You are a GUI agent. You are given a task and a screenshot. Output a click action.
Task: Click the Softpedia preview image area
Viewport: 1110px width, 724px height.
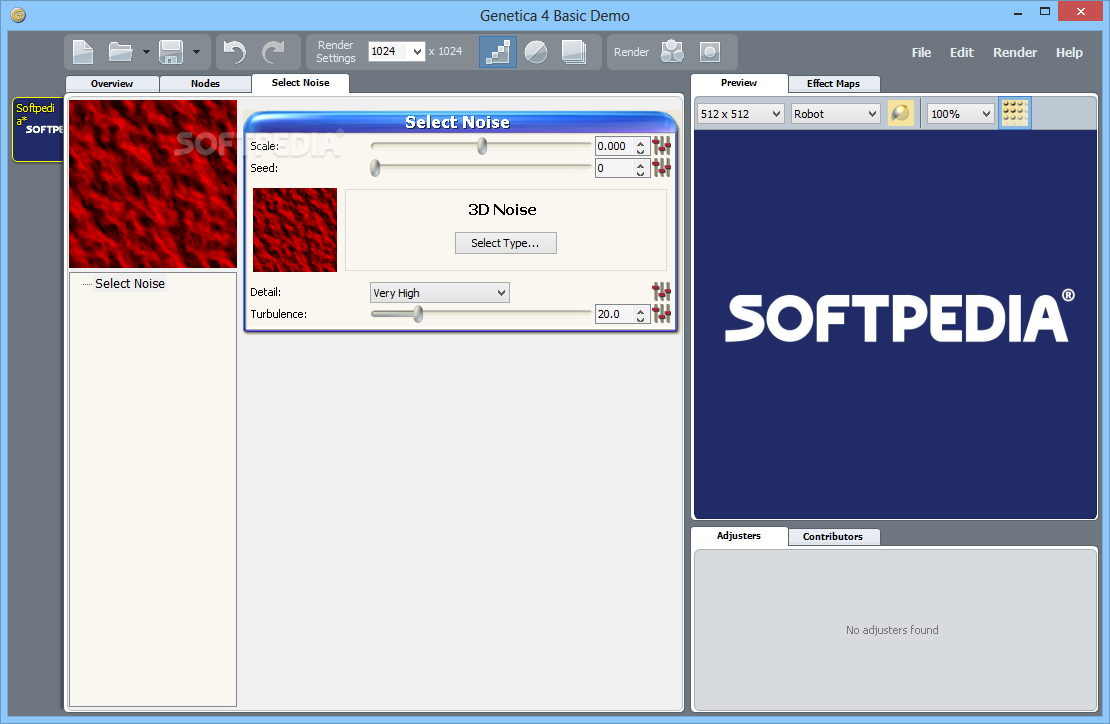click(x=896, y=323)
